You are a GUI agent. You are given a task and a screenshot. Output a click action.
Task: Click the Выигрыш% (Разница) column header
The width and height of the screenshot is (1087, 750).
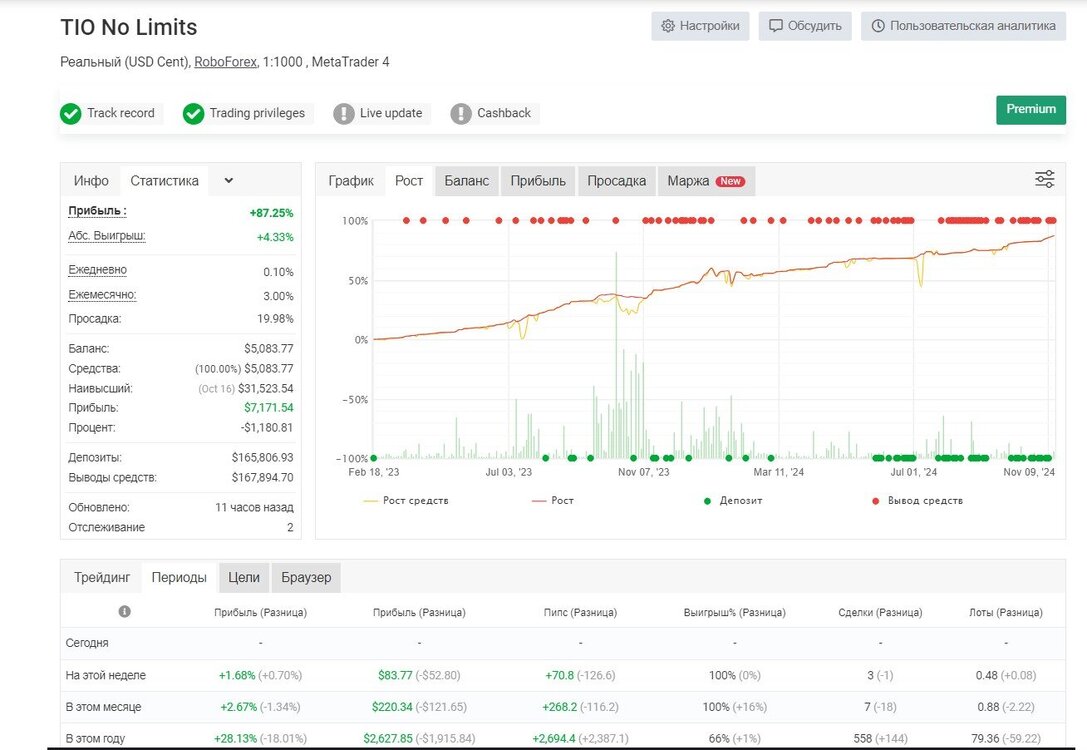coord(735,613)
